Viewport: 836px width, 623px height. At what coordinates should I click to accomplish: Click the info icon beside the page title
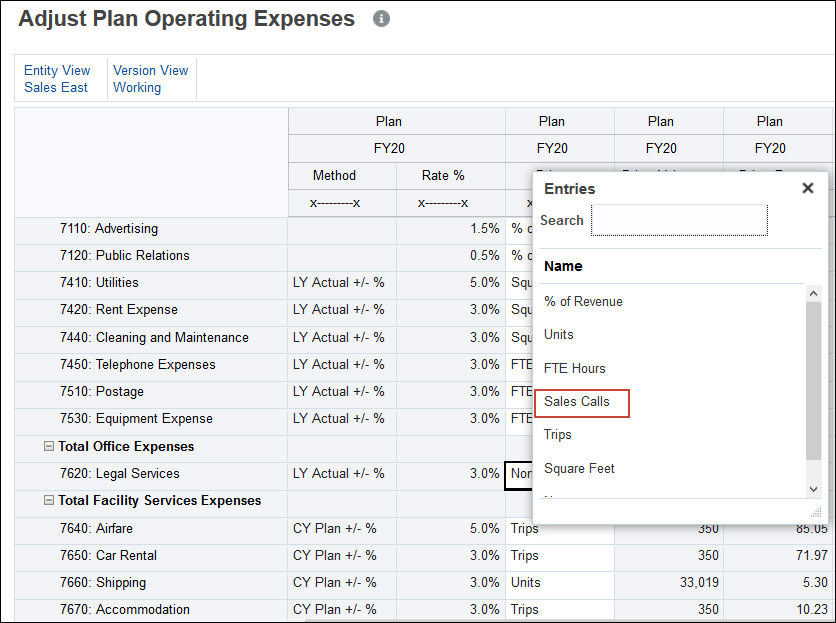381,18
